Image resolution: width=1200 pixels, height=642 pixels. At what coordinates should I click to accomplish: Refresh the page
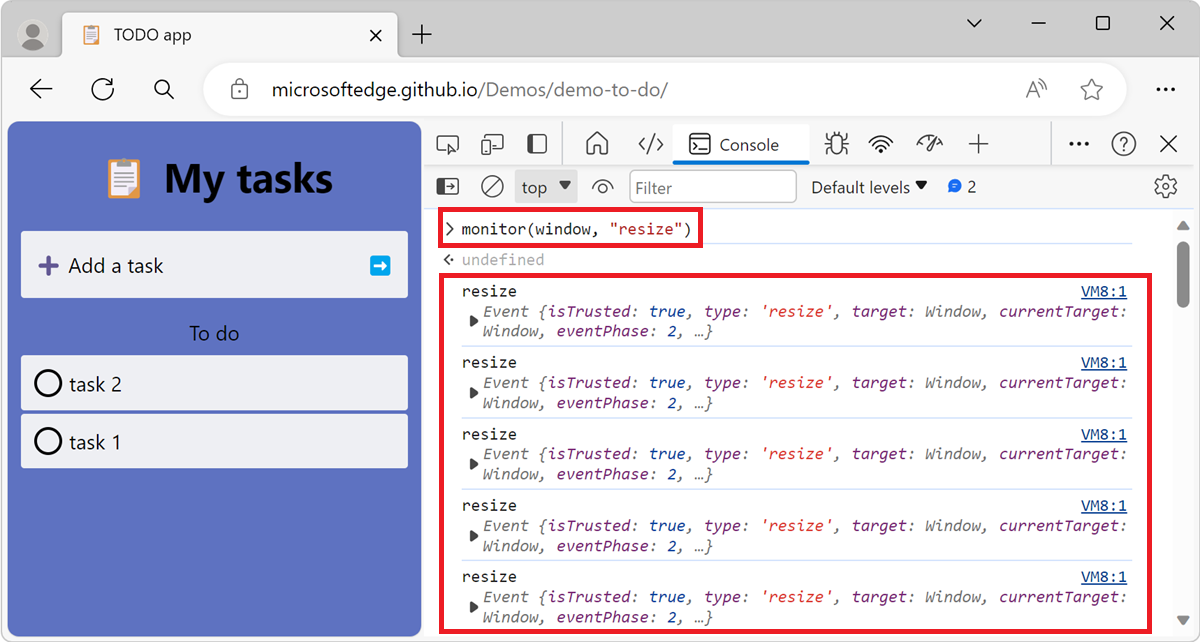tap(103, 89)
